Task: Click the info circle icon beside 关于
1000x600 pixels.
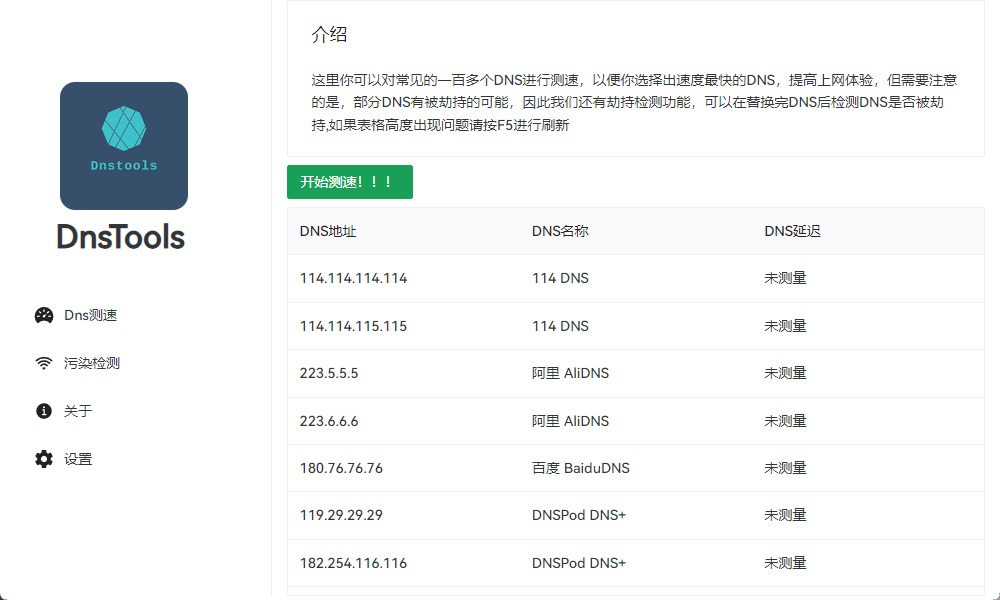Action: (x=44, y=411)
